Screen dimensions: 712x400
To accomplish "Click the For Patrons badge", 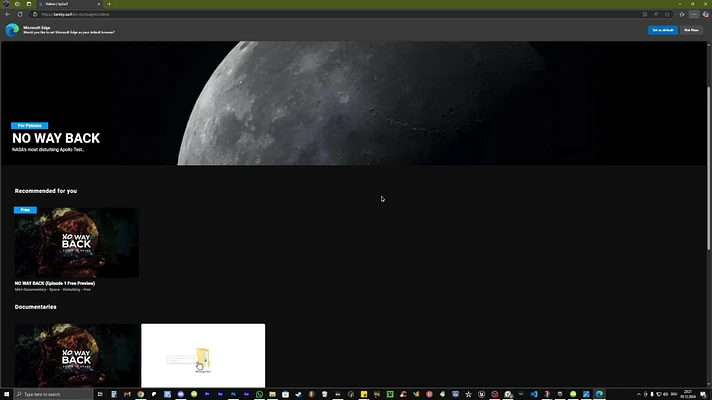I will (30, 126).
